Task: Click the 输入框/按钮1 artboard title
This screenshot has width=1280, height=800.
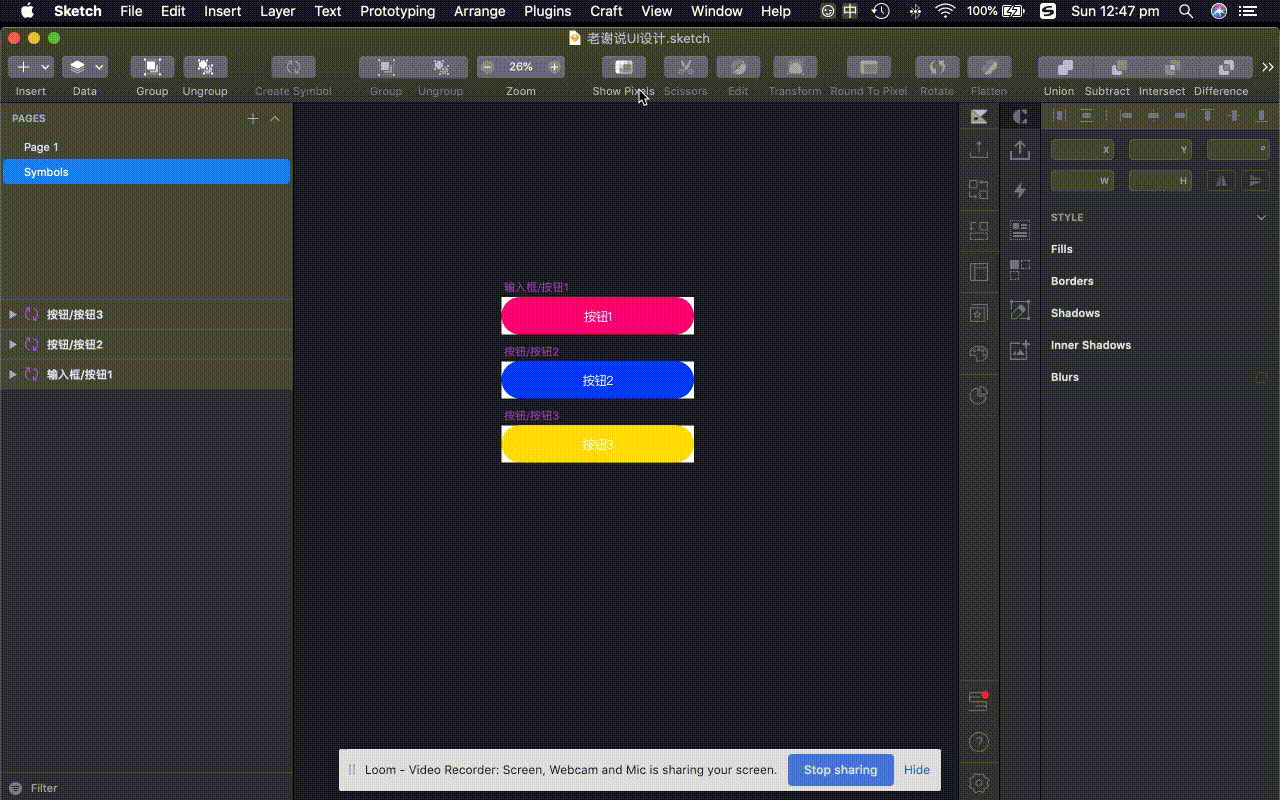Action: (536, 287)
